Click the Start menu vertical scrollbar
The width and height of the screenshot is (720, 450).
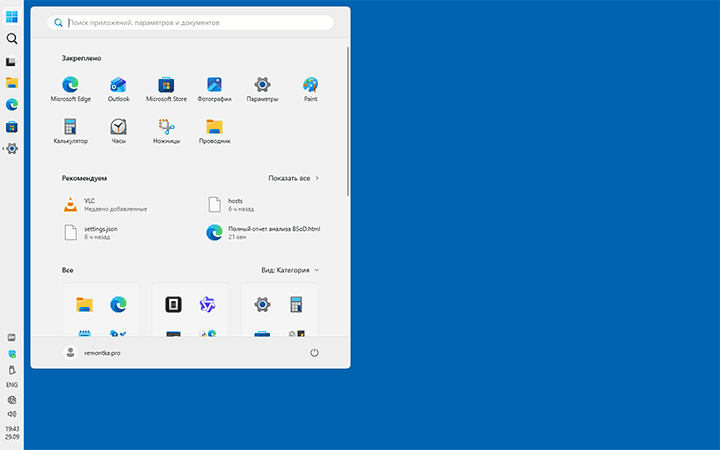coord(348,122)
